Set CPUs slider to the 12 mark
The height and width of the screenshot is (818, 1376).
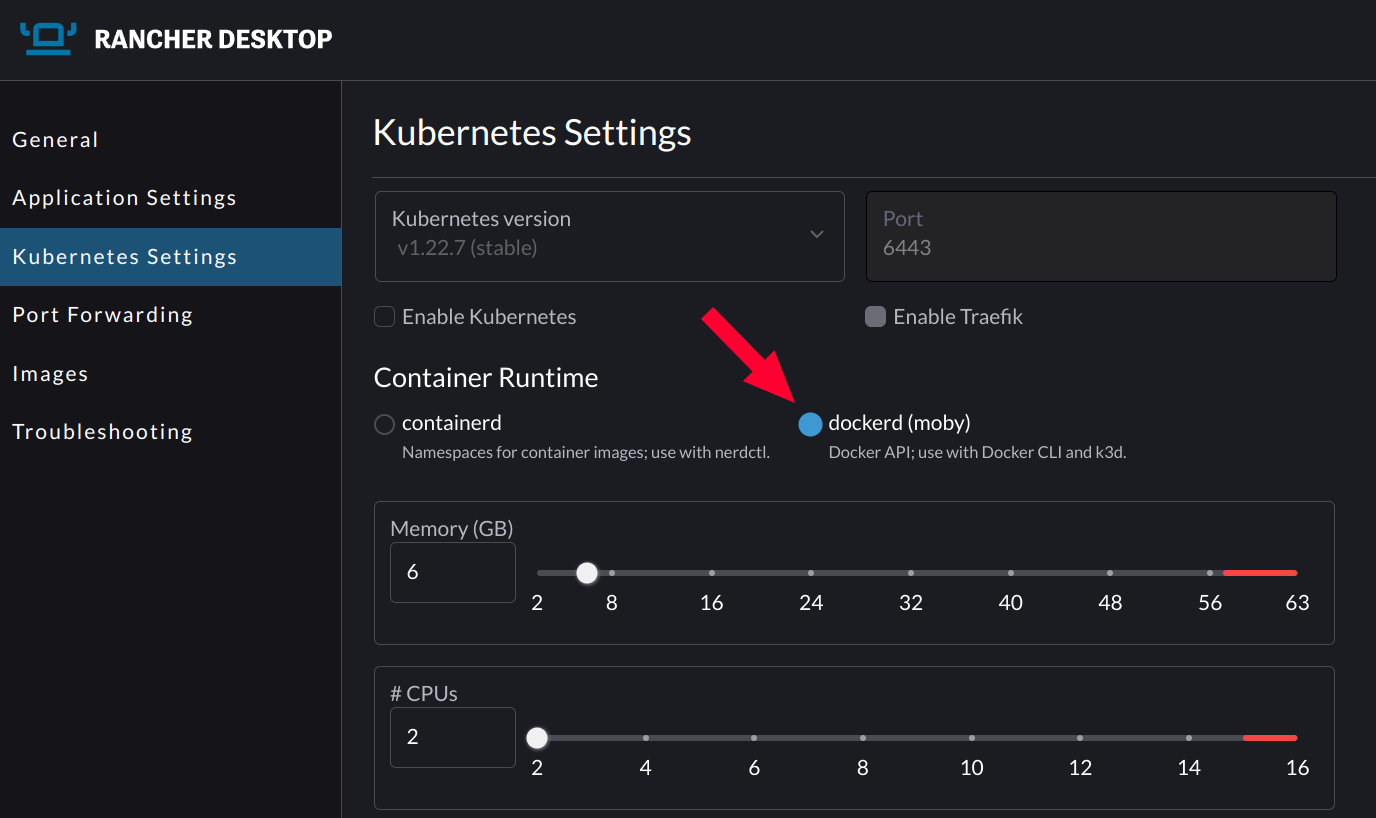1080,738
